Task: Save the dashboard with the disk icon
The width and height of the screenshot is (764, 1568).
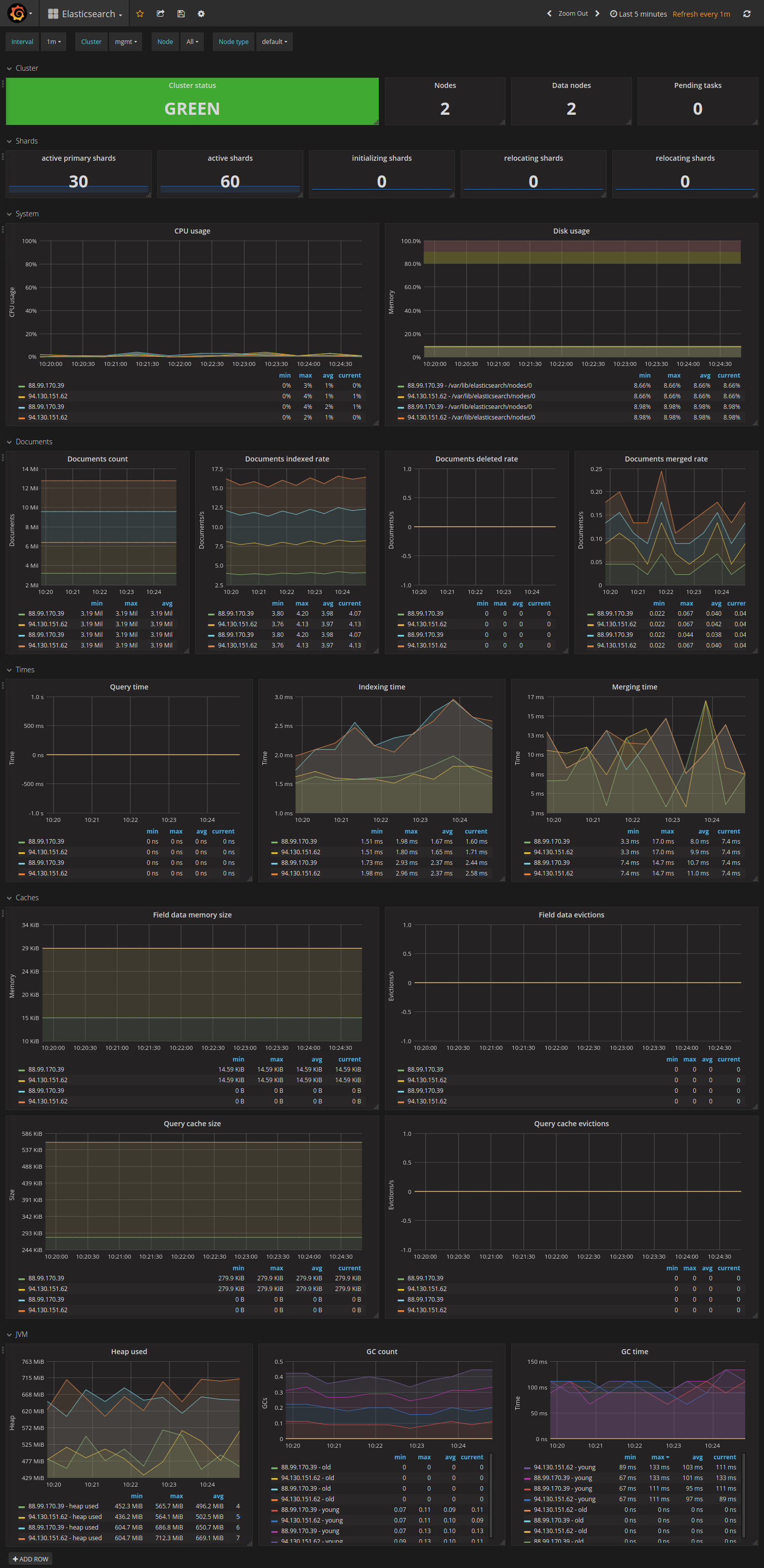Action: pos(181,13)
